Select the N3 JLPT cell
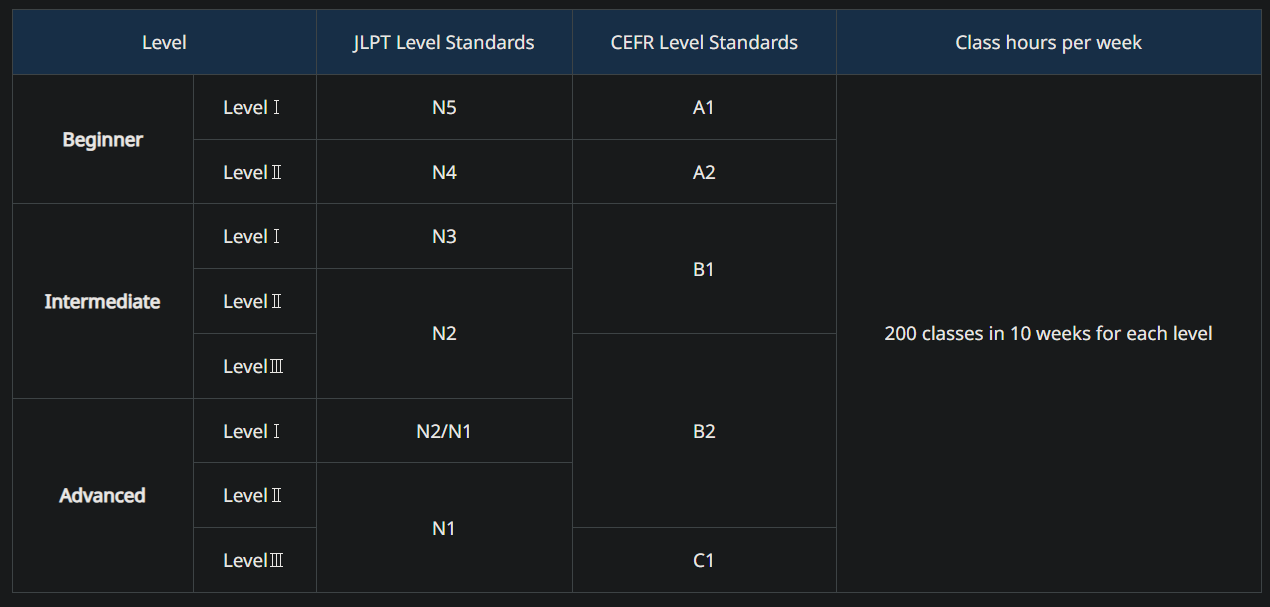The width and height of the screenshot is (1270, 607). click(x=444, y=236)
